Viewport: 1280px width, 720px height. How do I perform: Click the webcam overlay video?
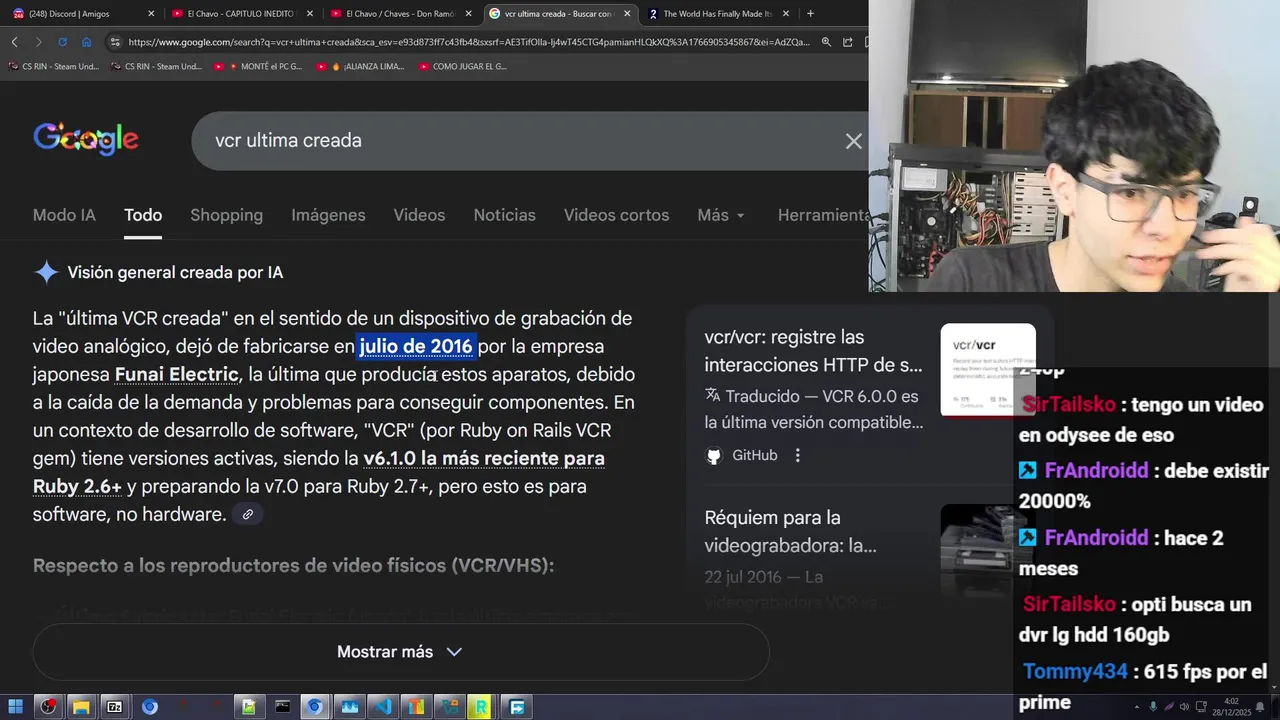(x=1074, y=146)
